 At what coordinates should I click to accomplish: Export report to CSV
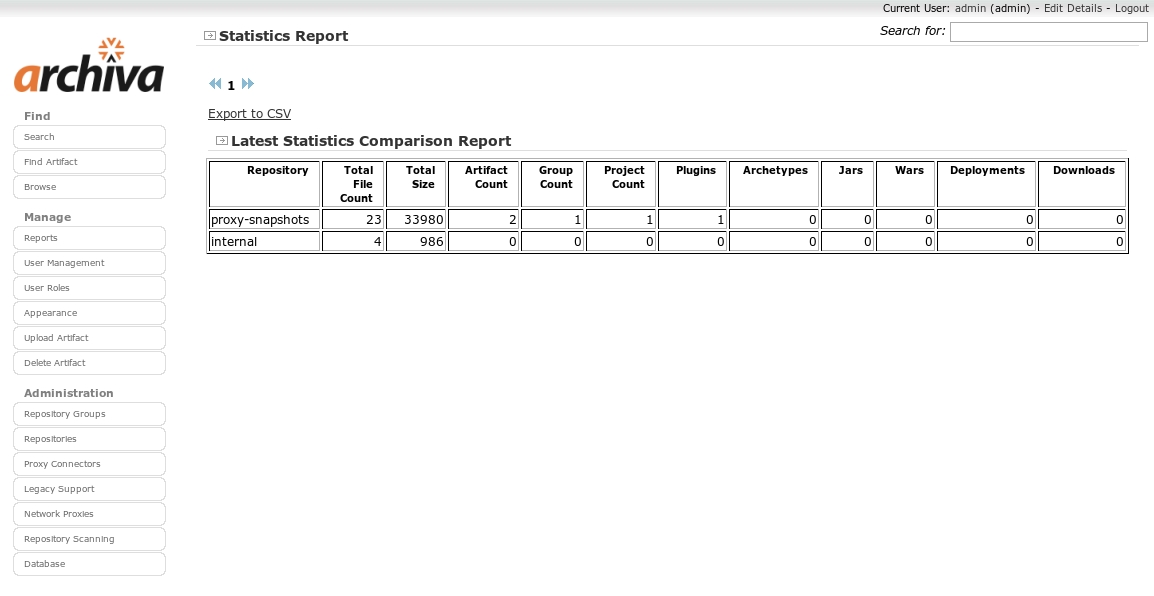point(249,114)
